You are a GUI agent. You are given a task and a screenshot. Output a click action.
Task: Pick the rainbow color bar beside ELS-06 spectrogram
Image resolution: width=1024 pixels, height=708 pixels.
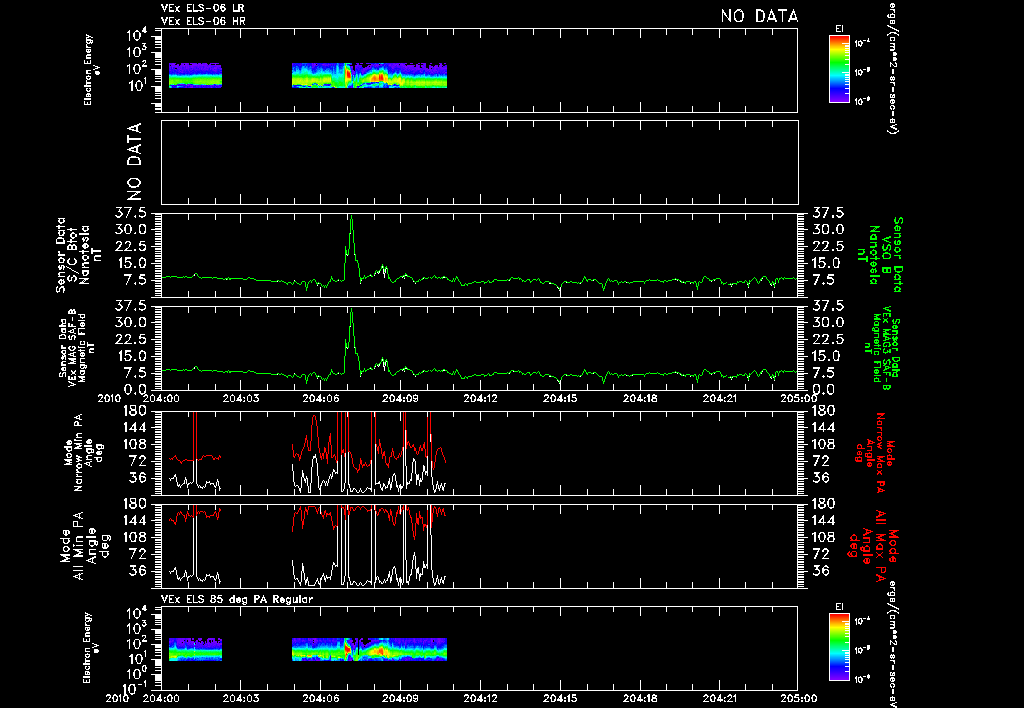(x=839, y=69)
